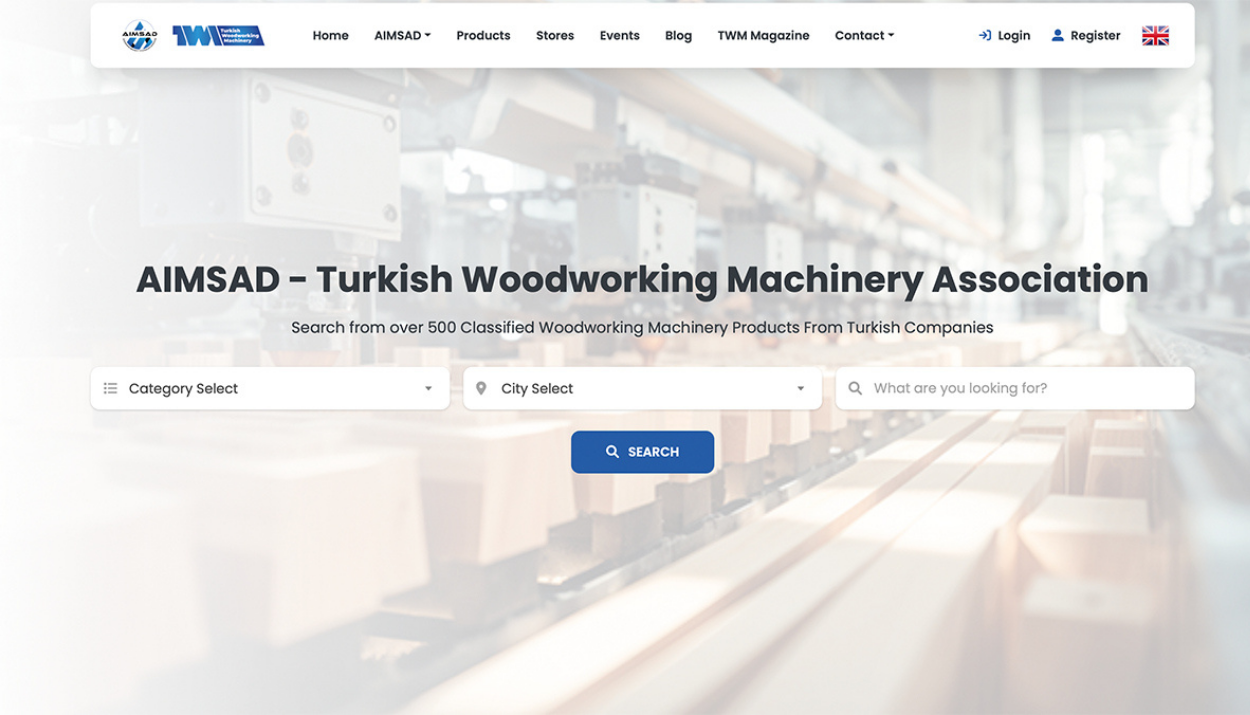Click the AIMSAD round logo icon

(x=139, y=36)
